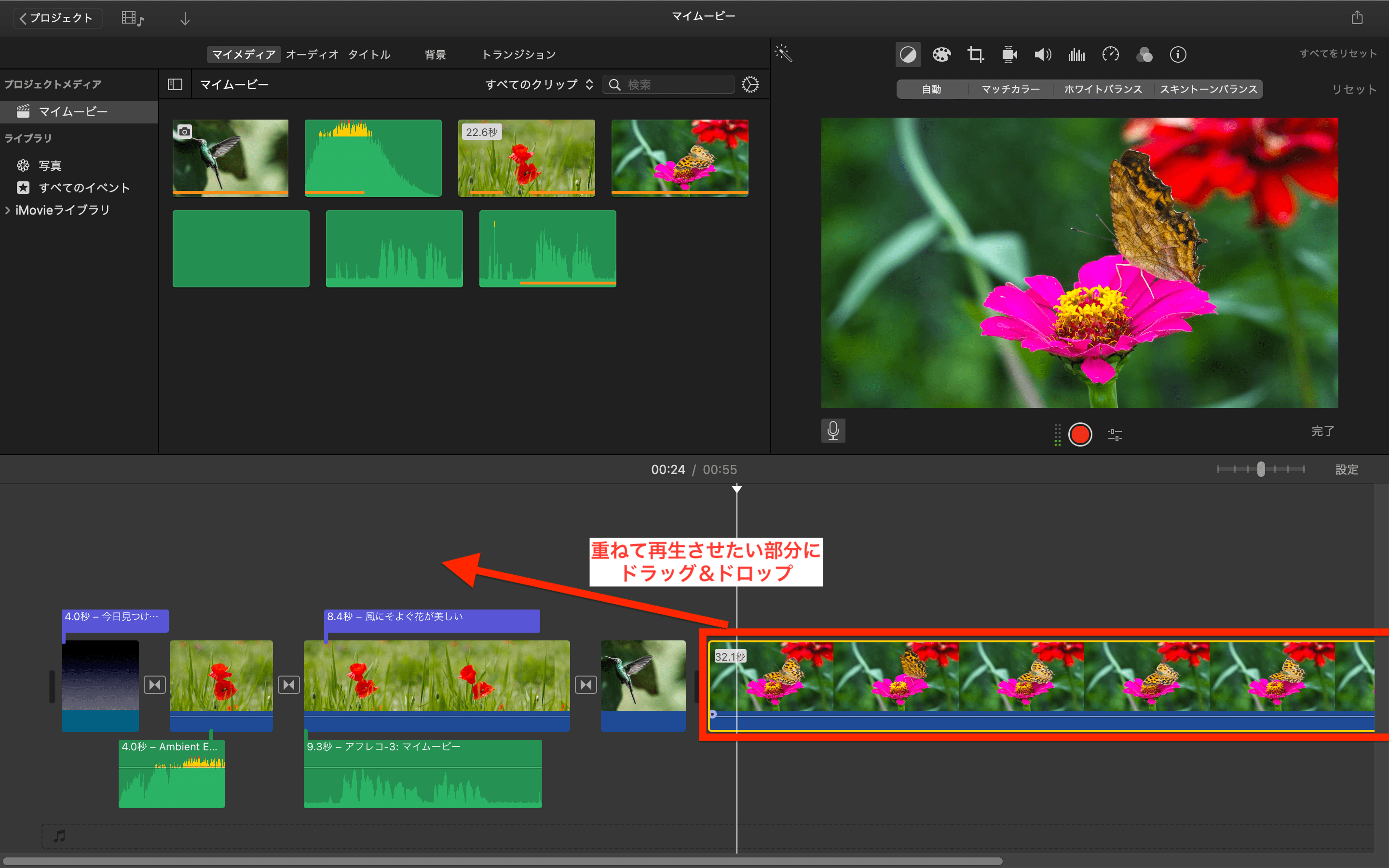Open browser settings gear icon

(750, 84)
